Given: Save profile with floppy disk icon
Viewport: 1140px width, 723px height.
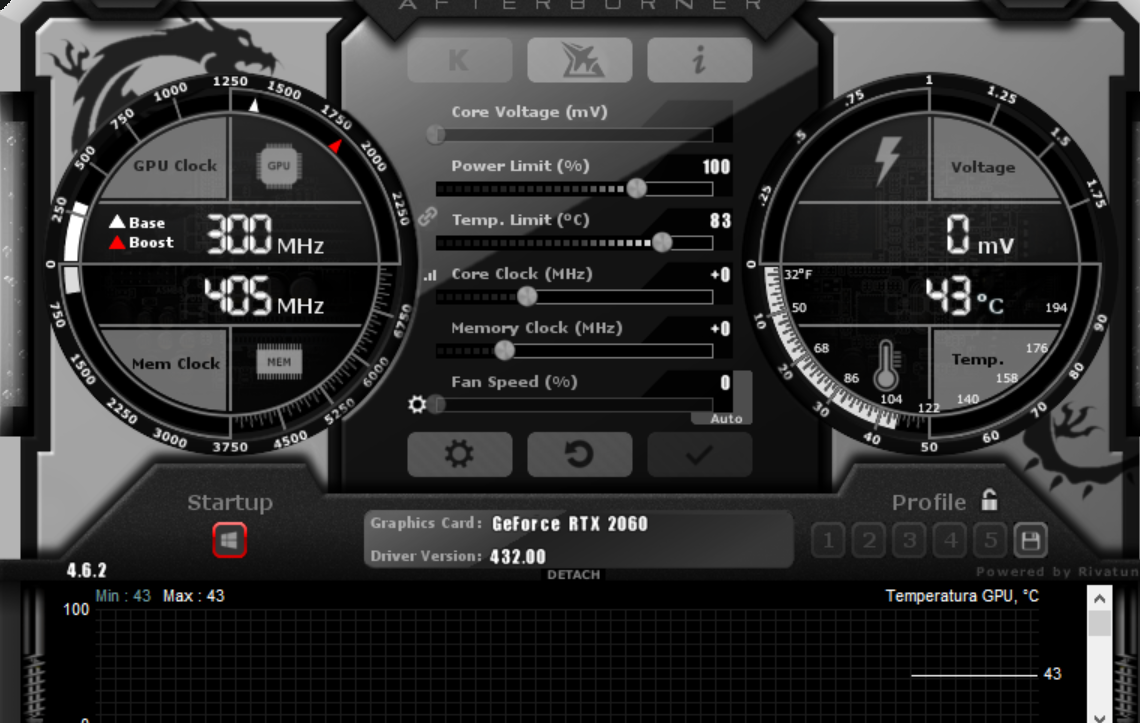Looking at the screenshot, I should 1030,540.
